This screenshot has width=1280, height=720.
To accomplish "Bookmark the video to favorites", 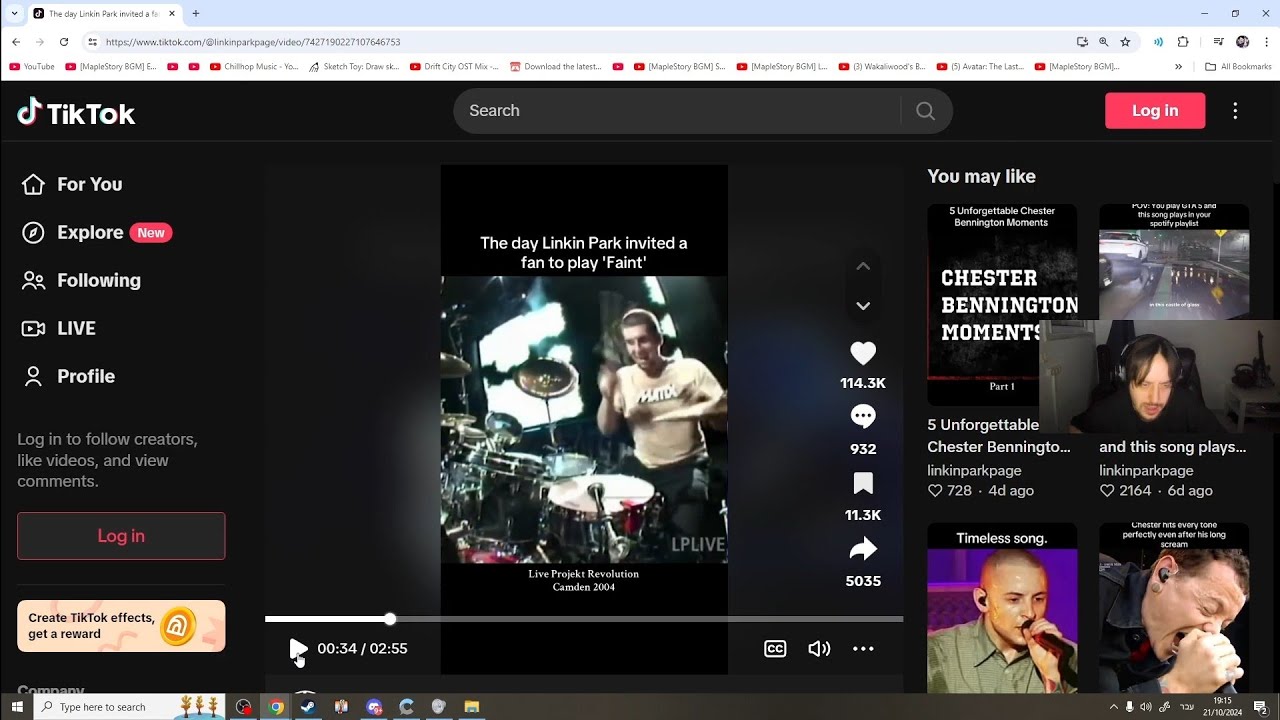I will [863, 484].
